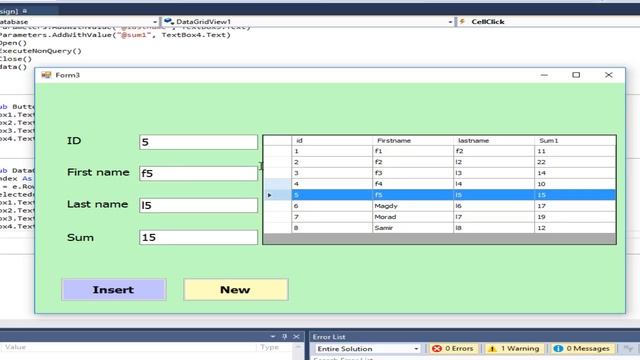Maximize the Form3 window
640x360 pixels.
[576, 75]
